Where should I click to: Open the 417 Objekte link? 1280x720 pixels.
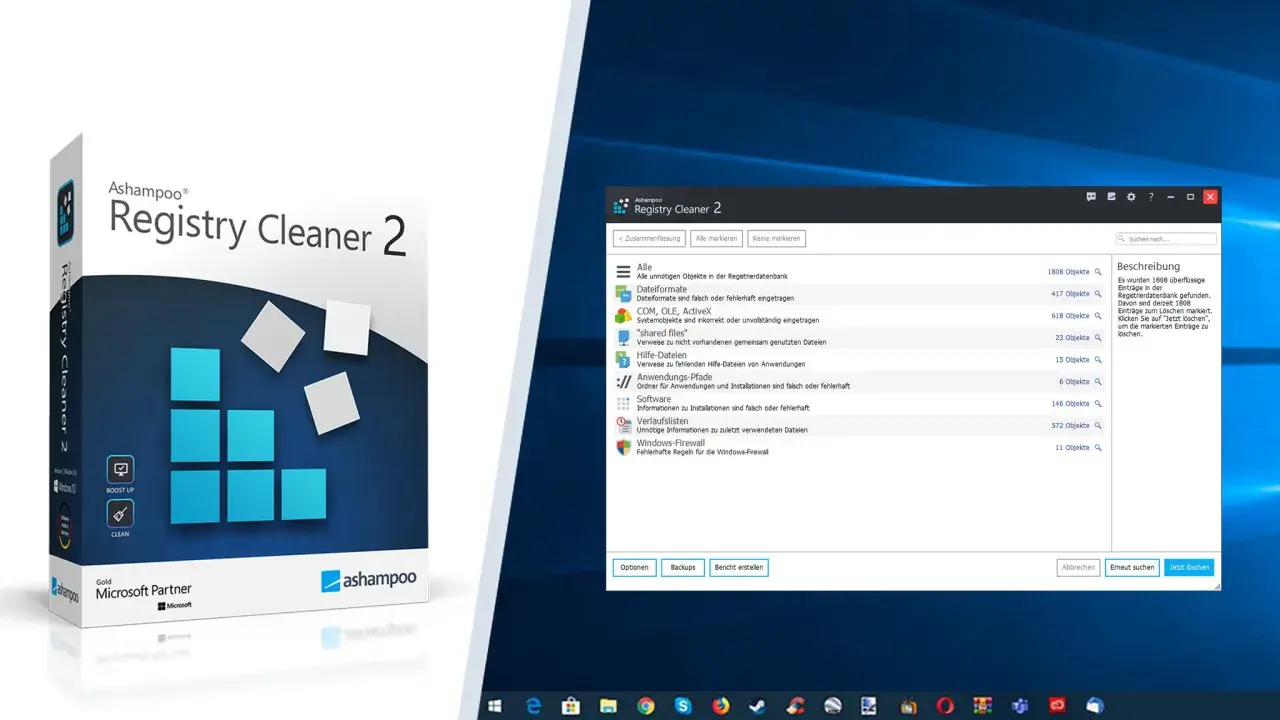click(x=1070, y=294)
